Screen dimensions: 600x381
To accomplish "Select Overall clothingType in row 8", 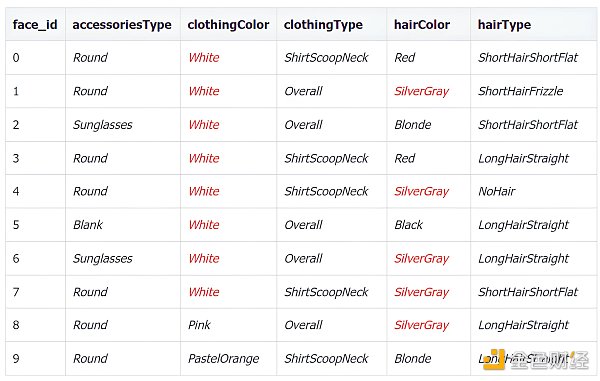I will click(303, 325).
